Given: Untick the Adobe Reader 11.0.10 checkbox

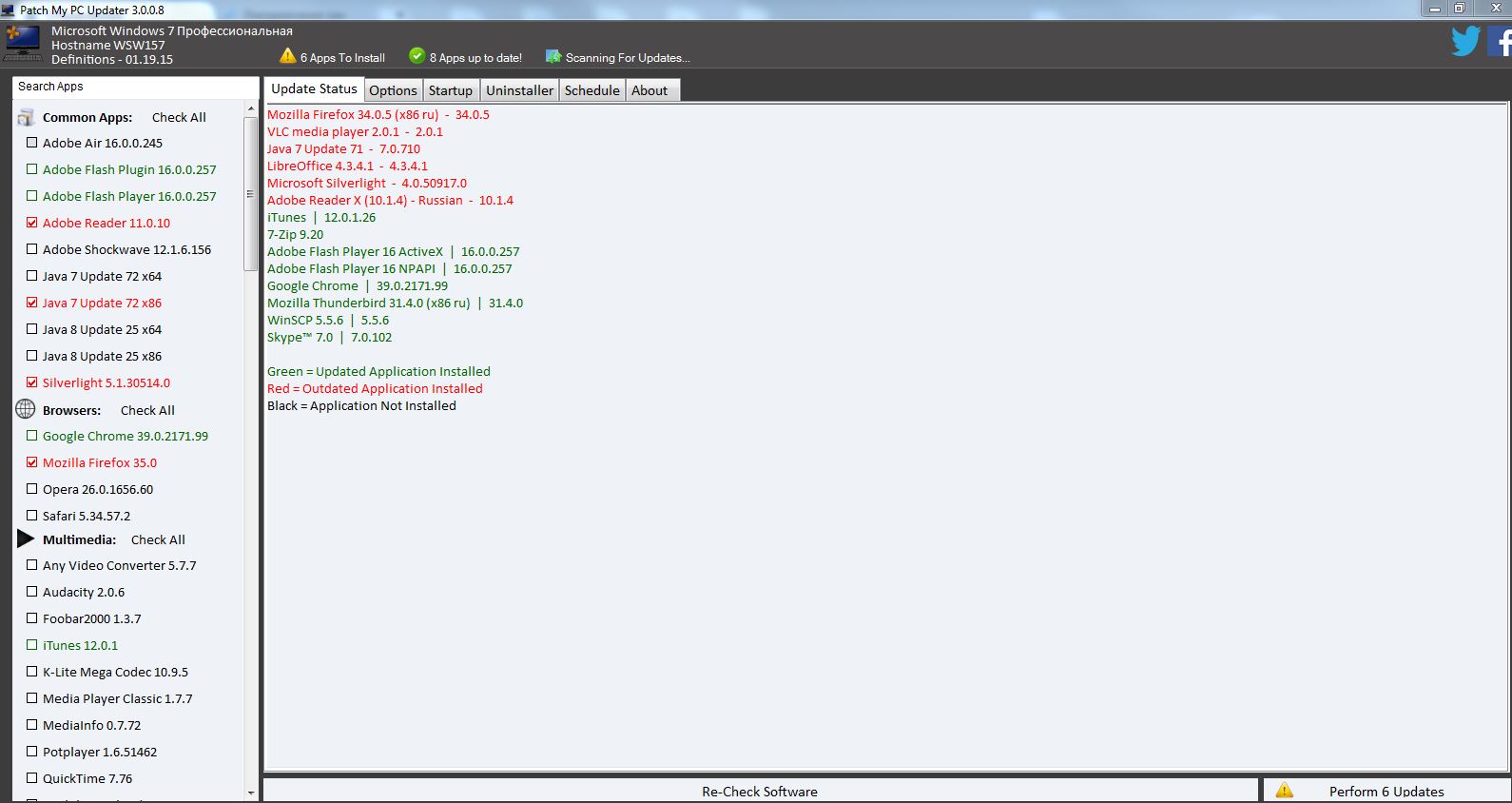Looking at the screenshot, I should click(32, 223).
